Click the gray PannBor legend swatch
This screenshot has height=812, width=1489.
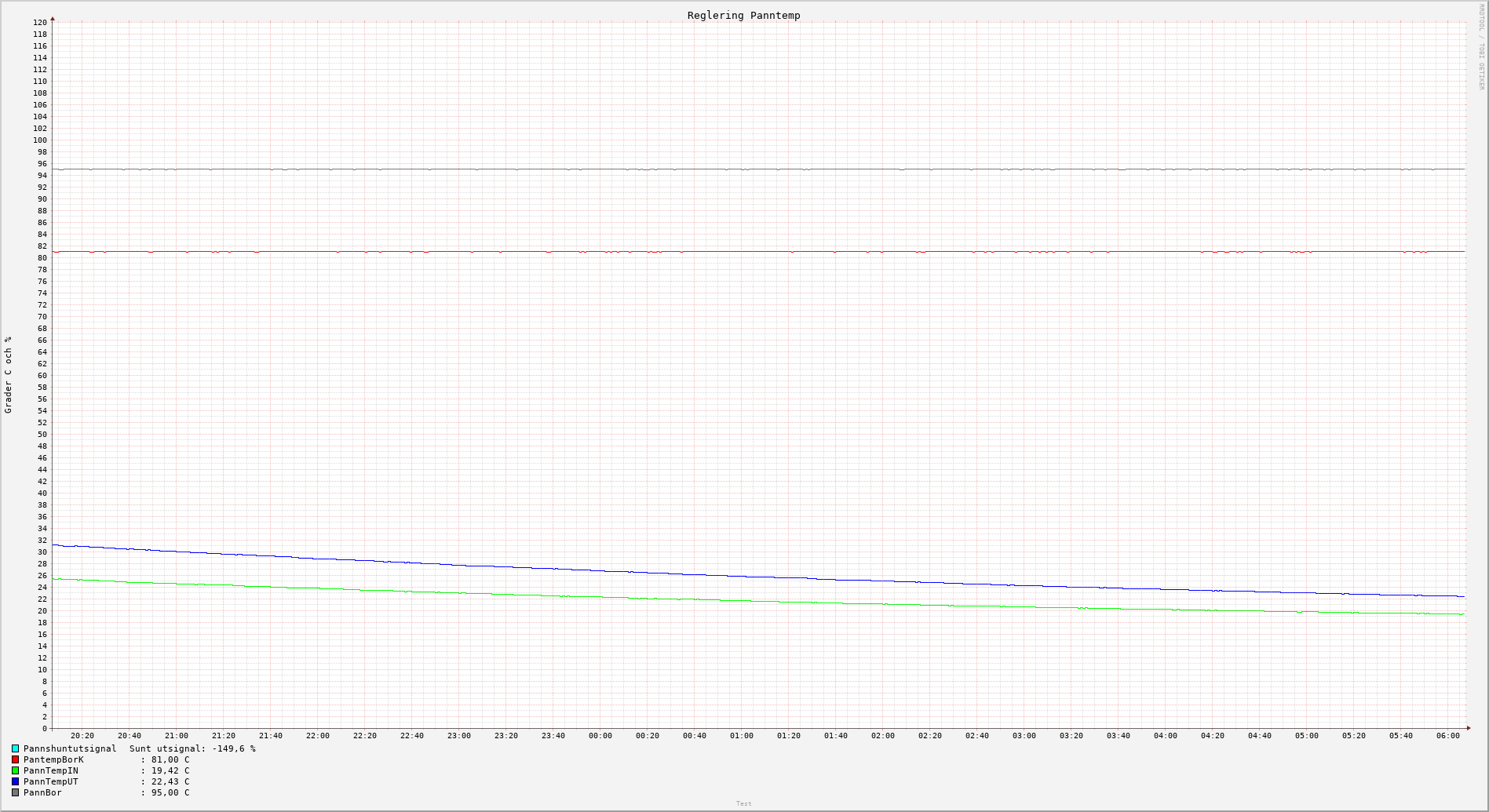click(15, 792)
